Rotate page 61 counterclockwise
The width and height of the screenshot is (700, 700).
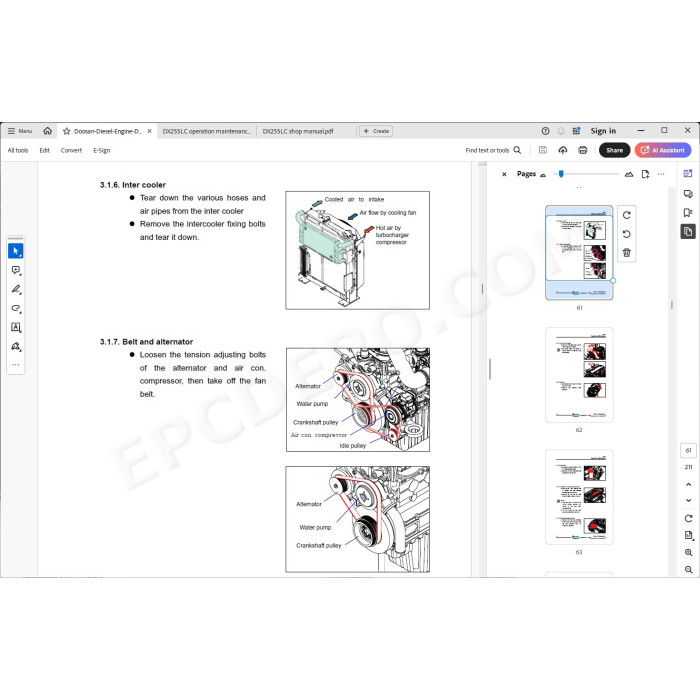[x=626, y=234]
